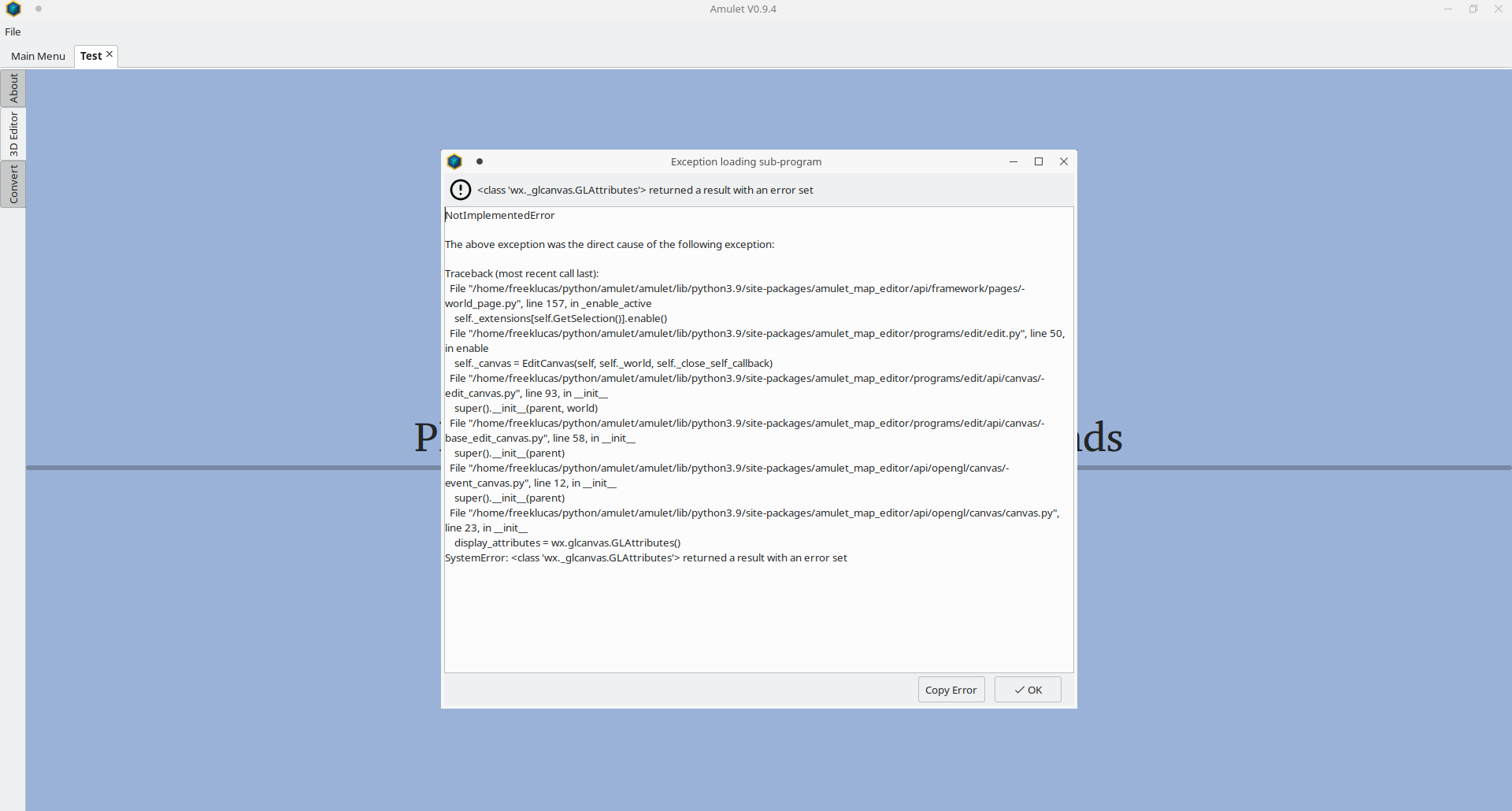Click the 'super().__init__(parent, world)' line
The height and width of the screenshot is (811, 1512).
(x=526, y=408)
